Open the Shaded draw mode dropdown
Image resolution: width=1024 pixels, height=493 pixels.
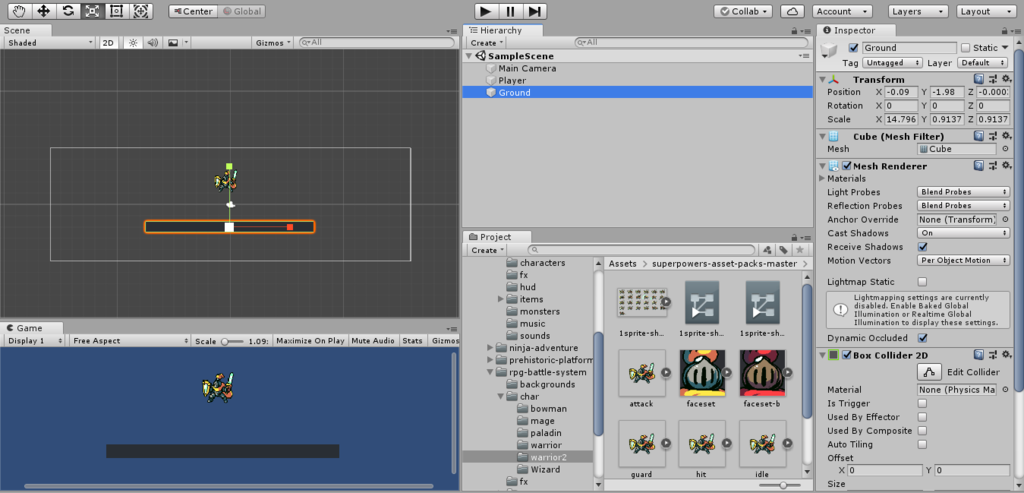click(50, 42)
